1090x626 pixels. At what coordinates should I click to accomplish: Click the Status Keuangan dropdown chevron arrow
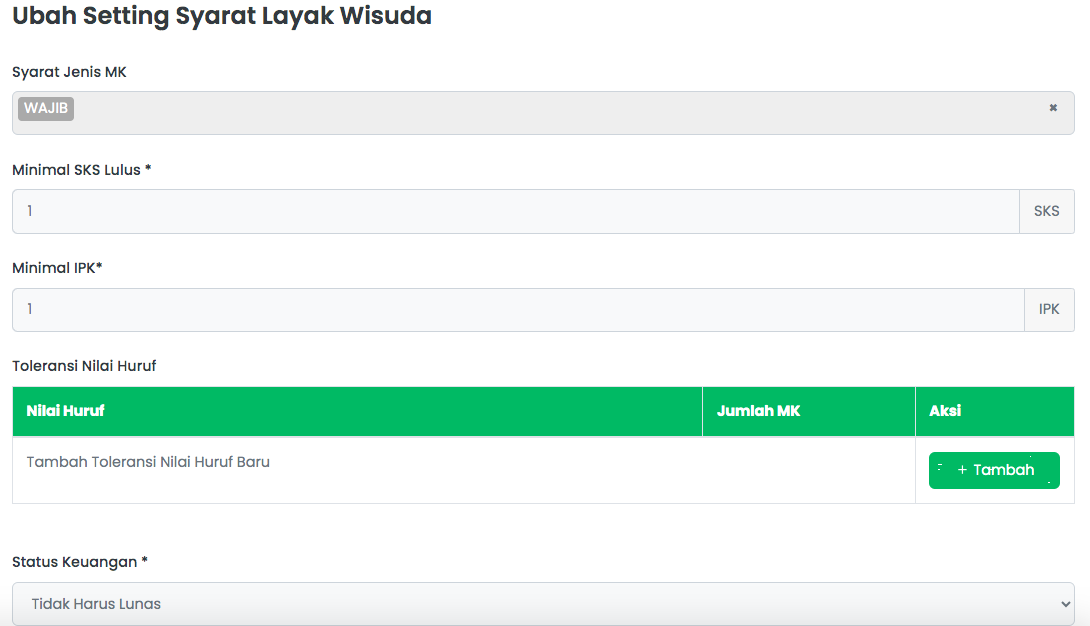[x=1065, y=604]
